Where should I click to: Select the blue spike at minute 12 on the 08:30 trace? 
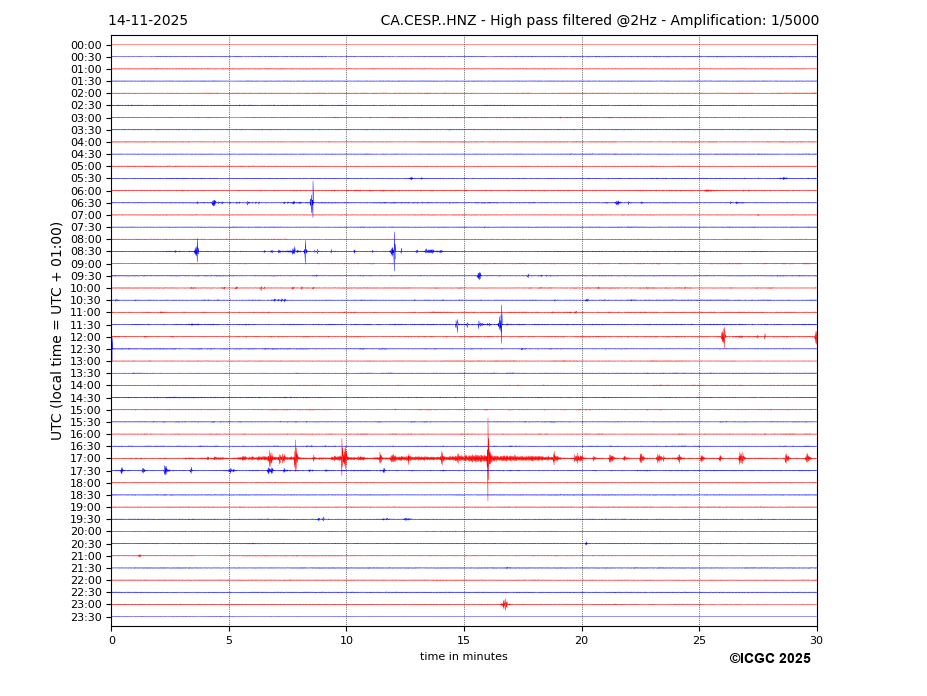point(393,251)
